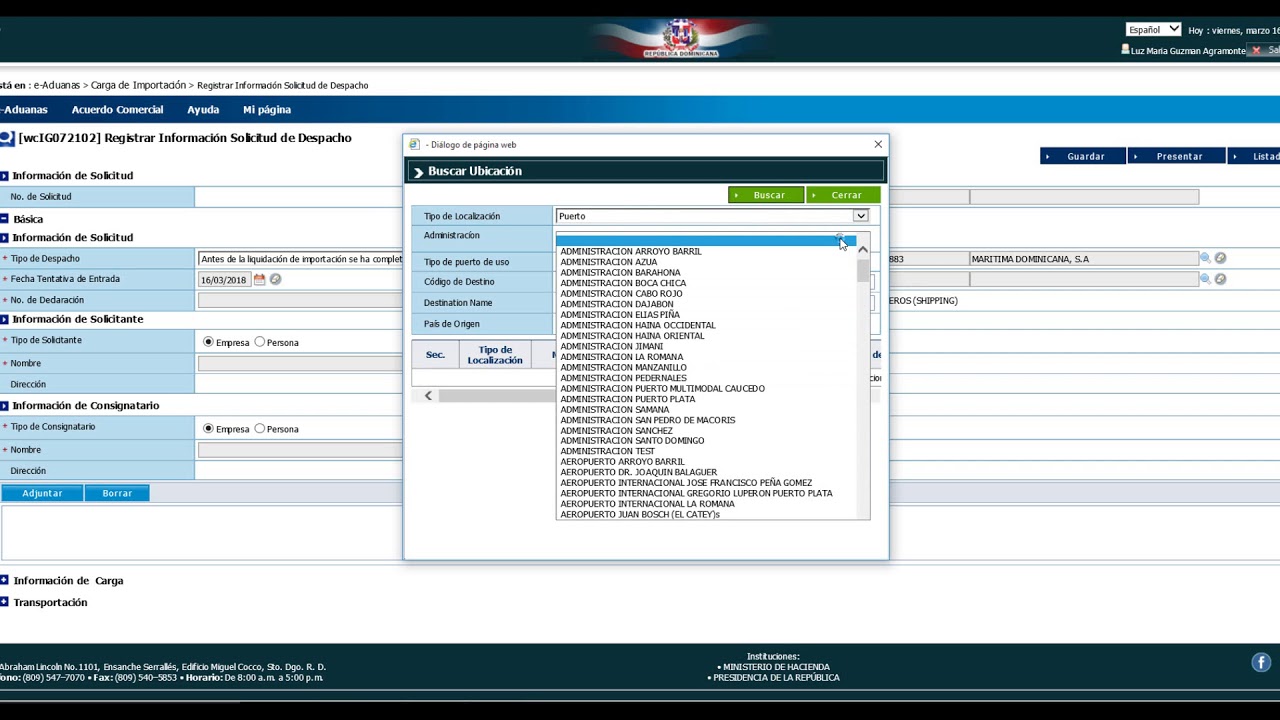Choose ADMINISTRACION MANZANILLO option
Viewport: 1280px width, 720px height.
[624, 367]
